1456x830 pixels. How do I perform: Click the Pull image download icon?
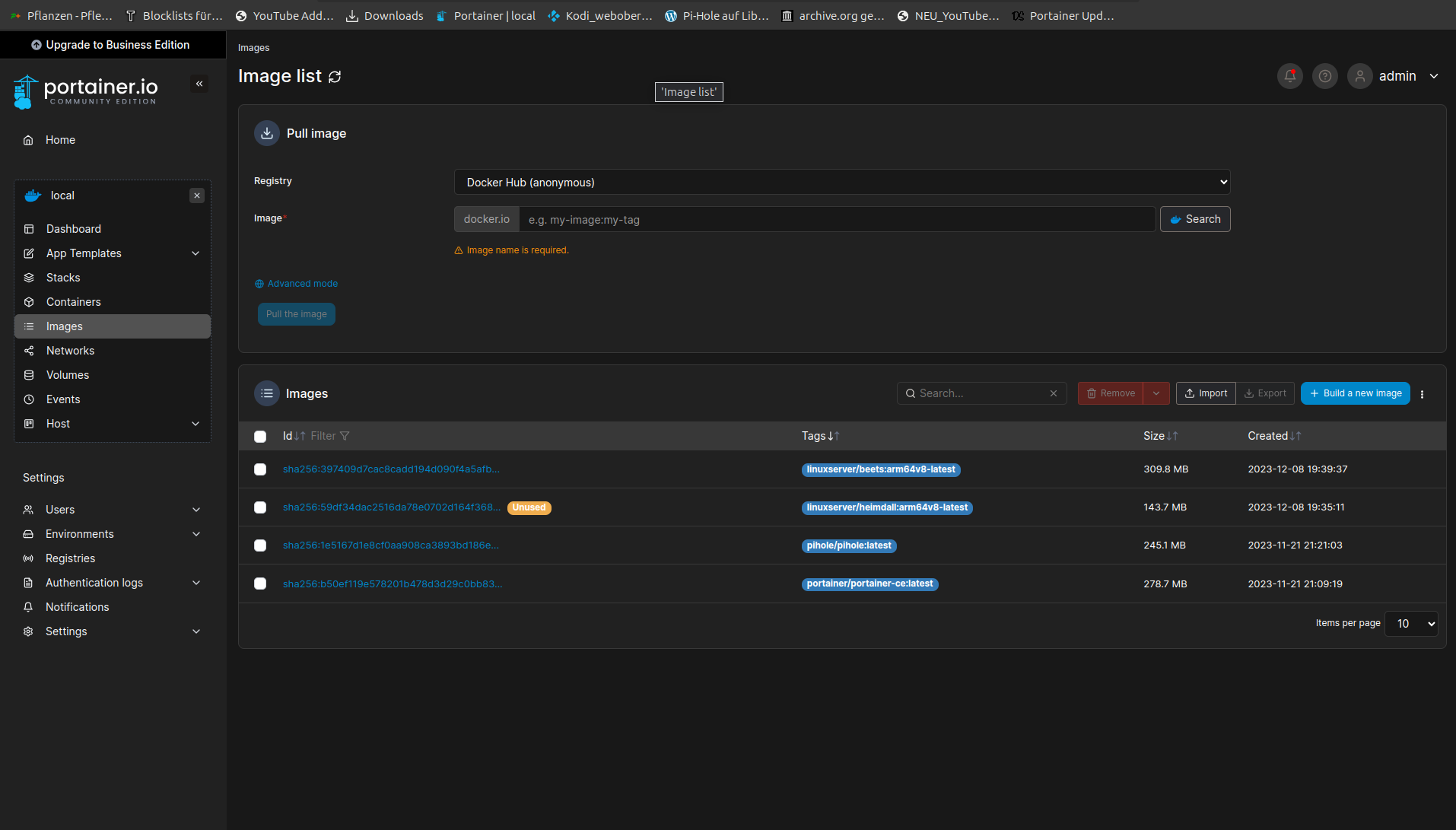click(267, 133)
